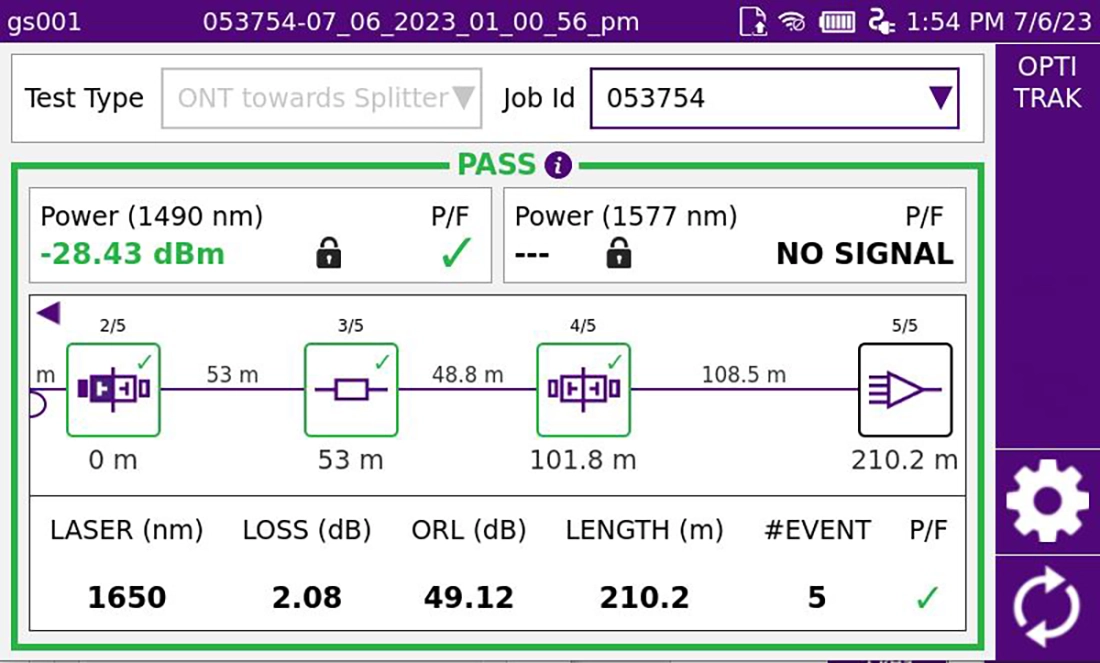Tap the clock showing 1:54 PM 7/6/23
Image resolution: width=1100 pixels, height=663 pixels.
click(999, 22)
